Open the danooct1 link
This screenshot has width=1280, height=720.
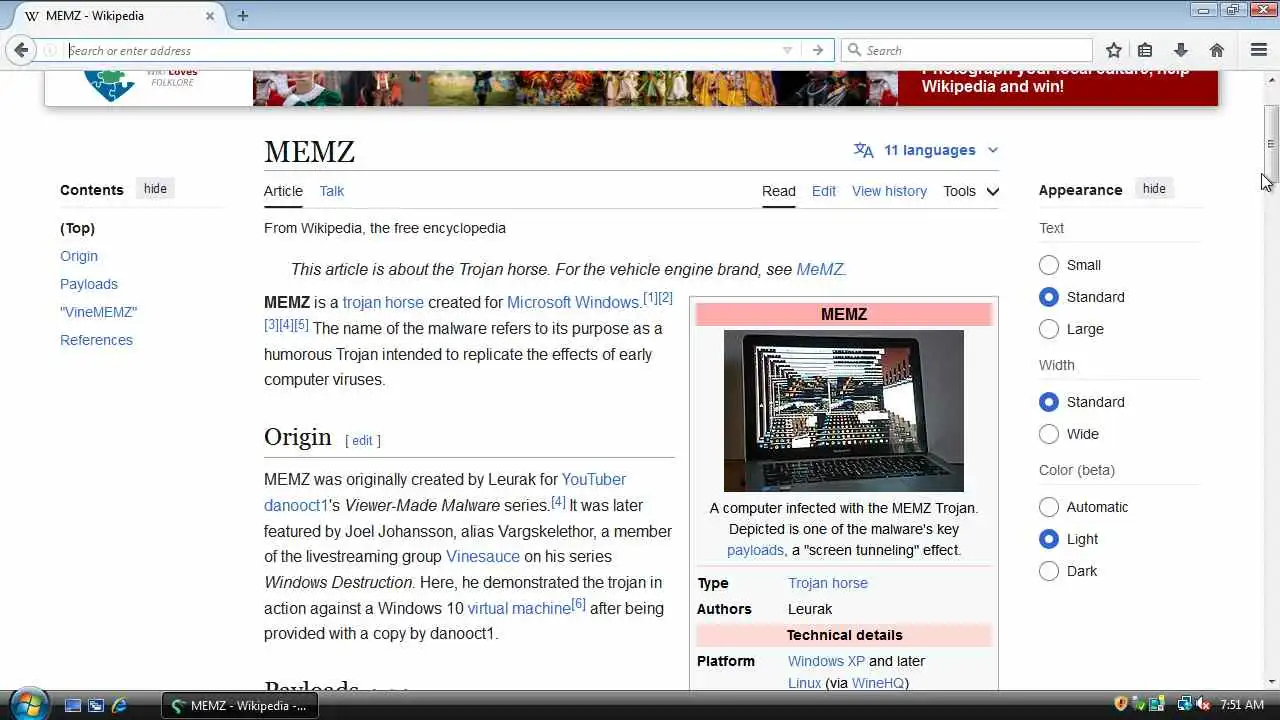coord(296,506)
